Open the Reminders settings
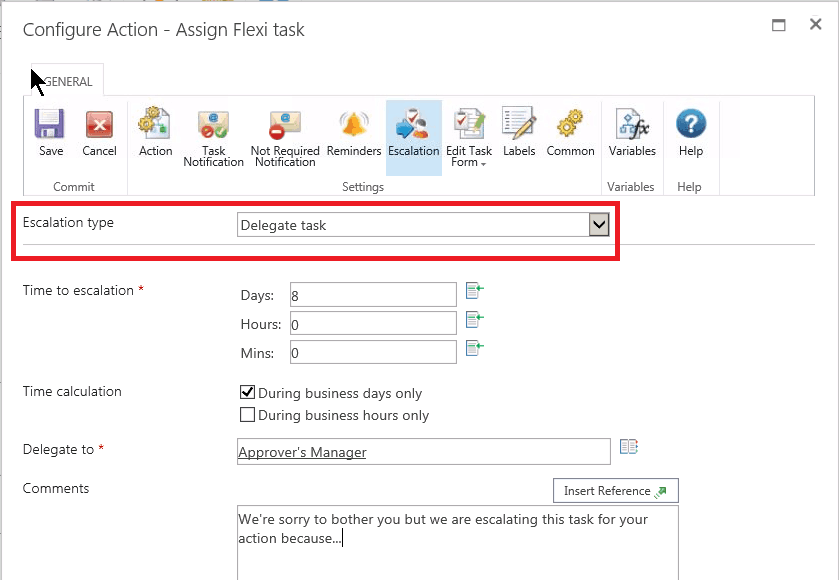Screen dimensions: 839x580 coord(354,133)
